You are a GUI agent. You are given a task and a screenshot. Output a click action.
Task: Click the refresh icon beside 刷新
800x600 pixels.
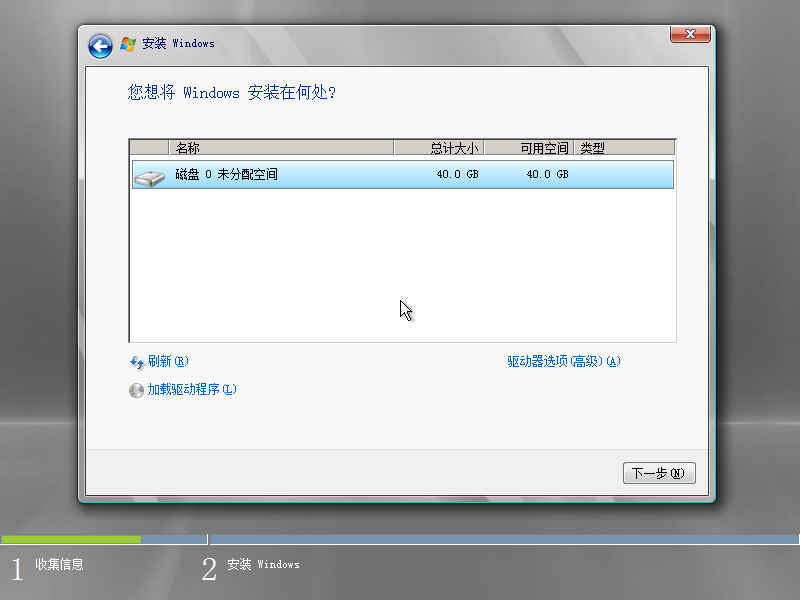pos(137,362)
